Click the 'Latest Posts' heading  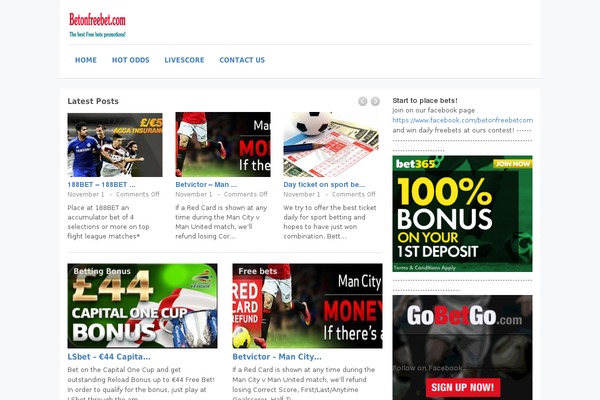coord(93,101)
